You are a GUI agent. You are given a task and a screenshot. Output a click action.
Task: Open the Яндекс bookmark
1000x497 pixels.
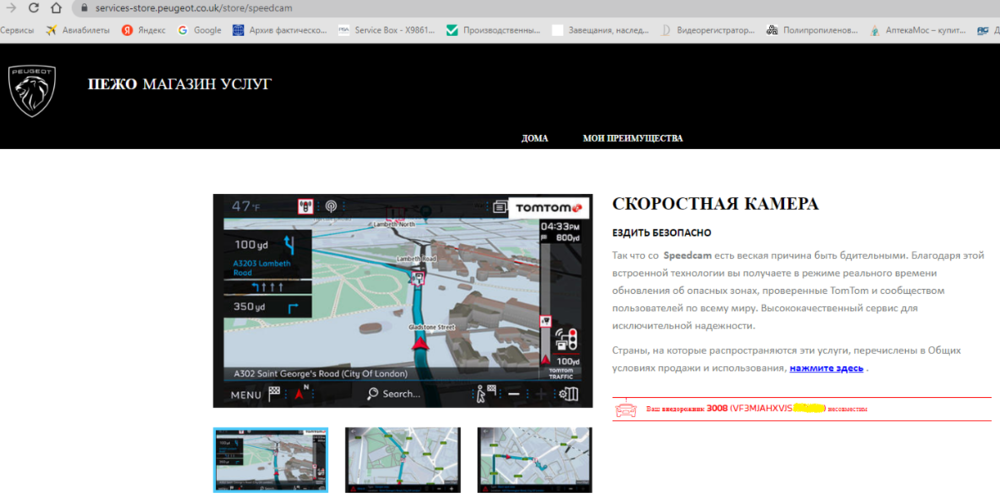click(143, 30)
